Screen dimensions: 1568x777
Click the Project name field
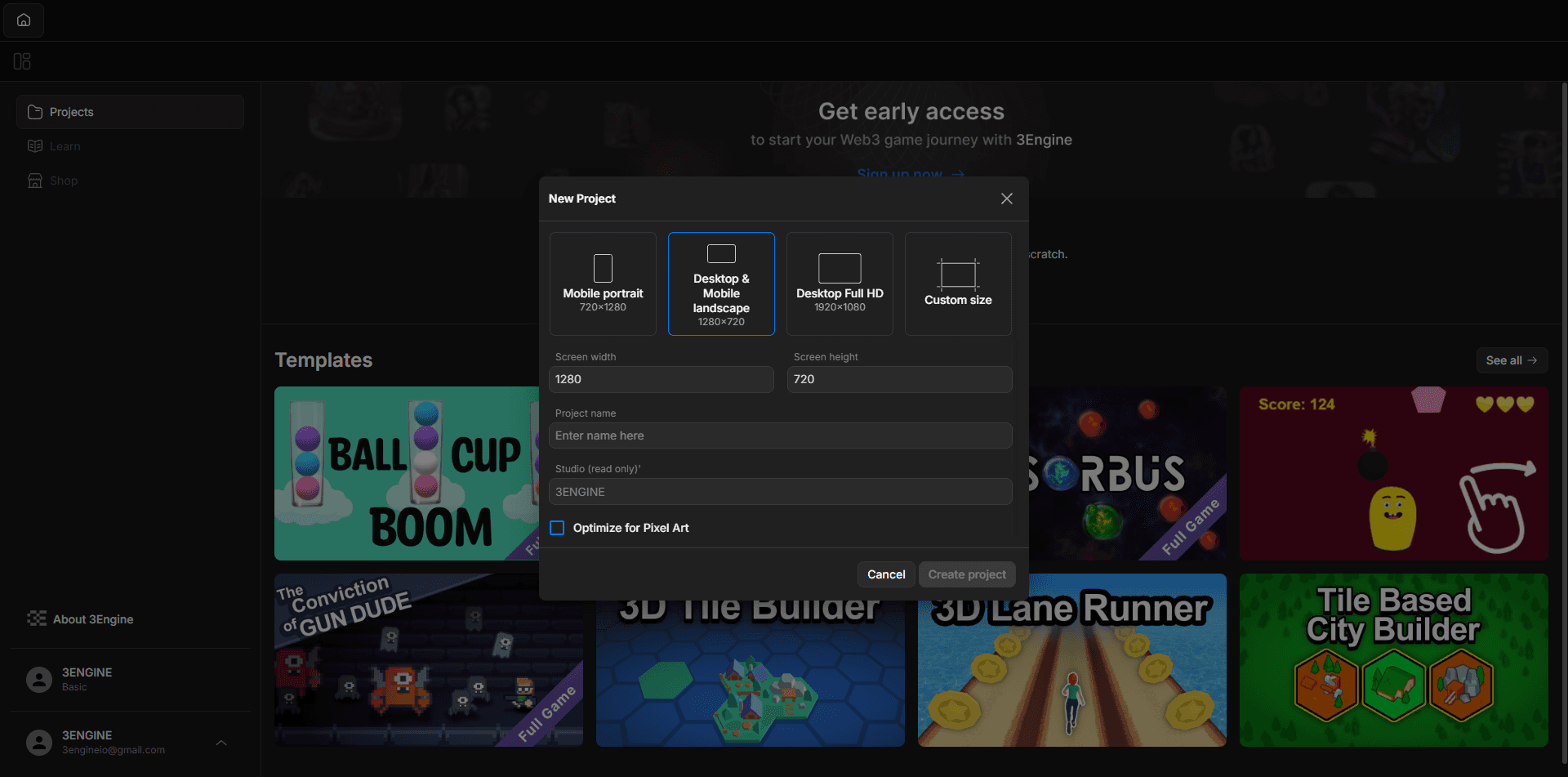coord(780,435)
